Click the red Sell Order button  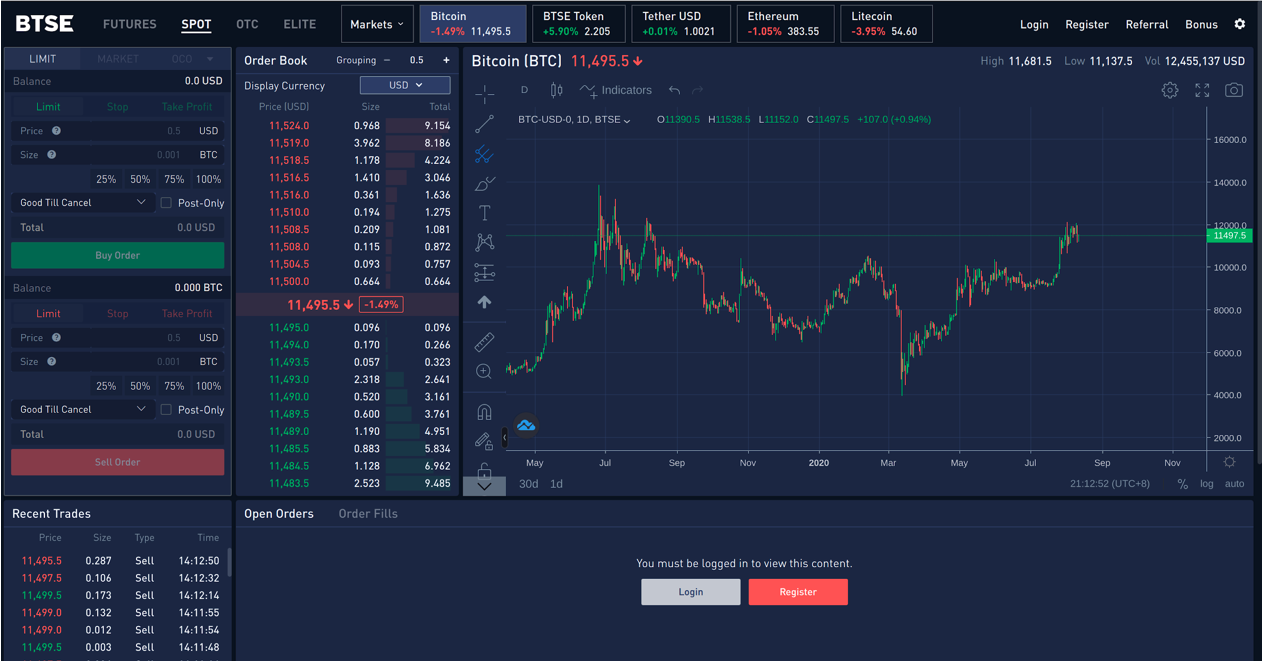(117, 462)
